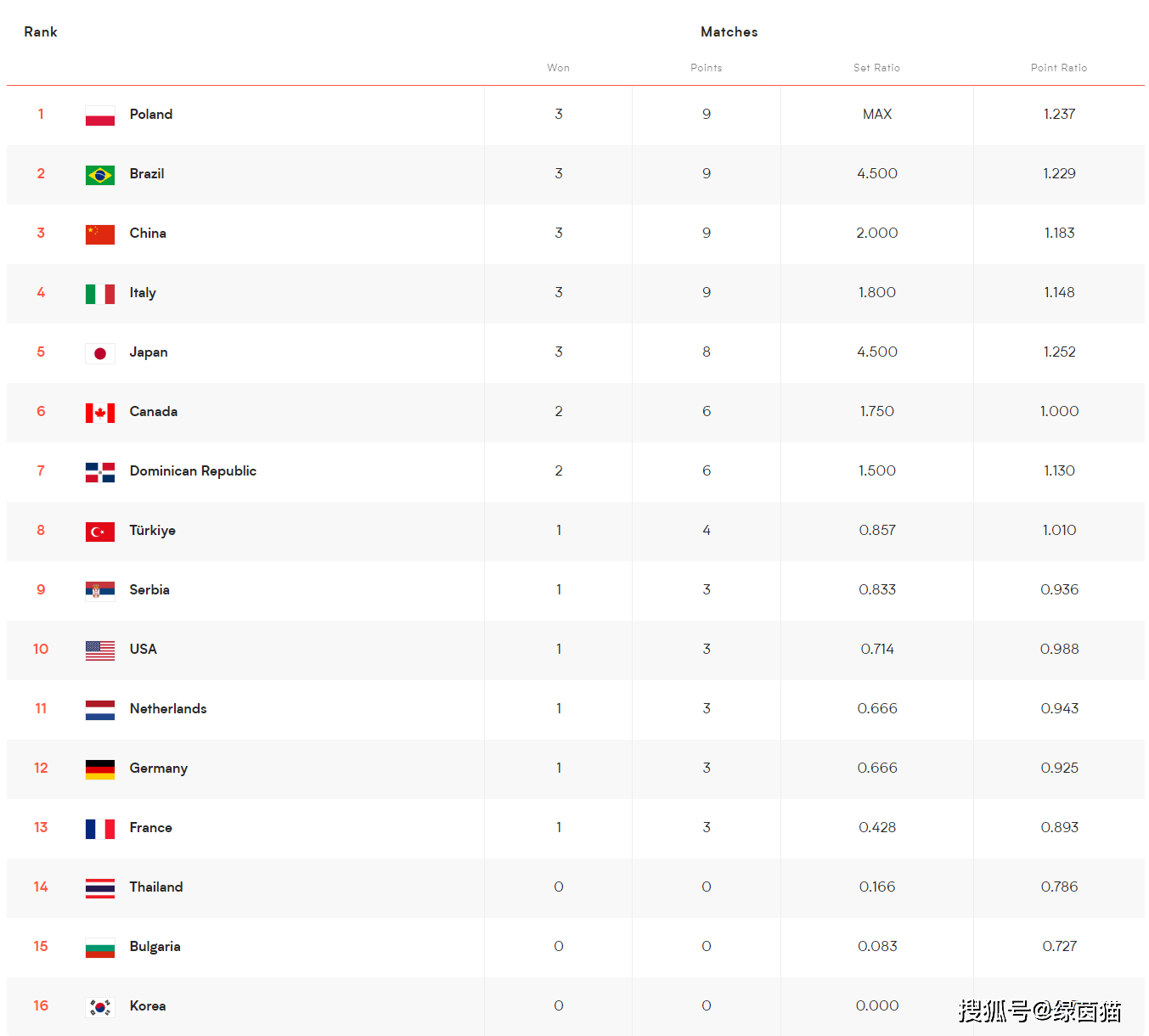The image size is (1149, 1036).
Task: Select the China flag icon
Action: click(x=100, y=234)
